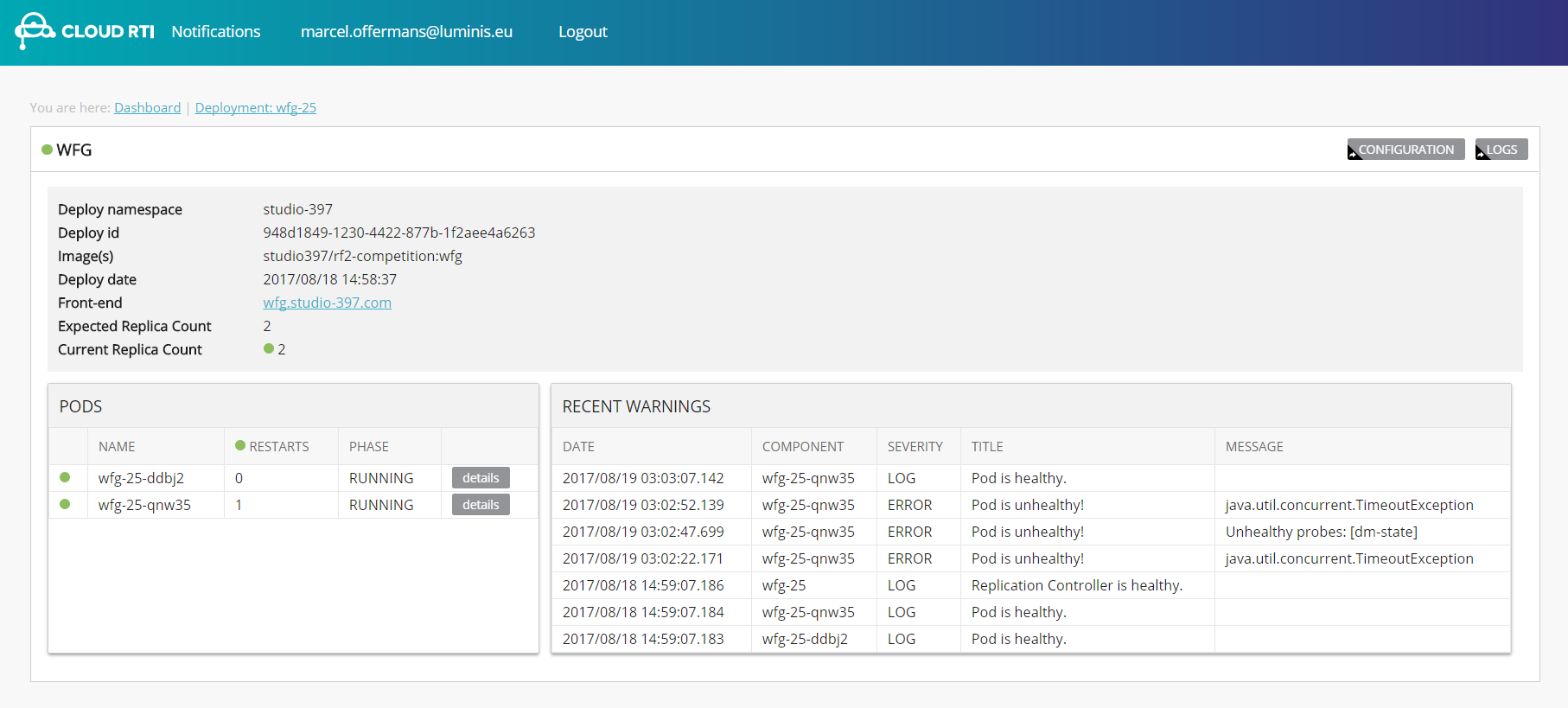Click RUNNING phase of wfg-25-ddbj2
Screen dimensions: 1568x708
(381, 478)
